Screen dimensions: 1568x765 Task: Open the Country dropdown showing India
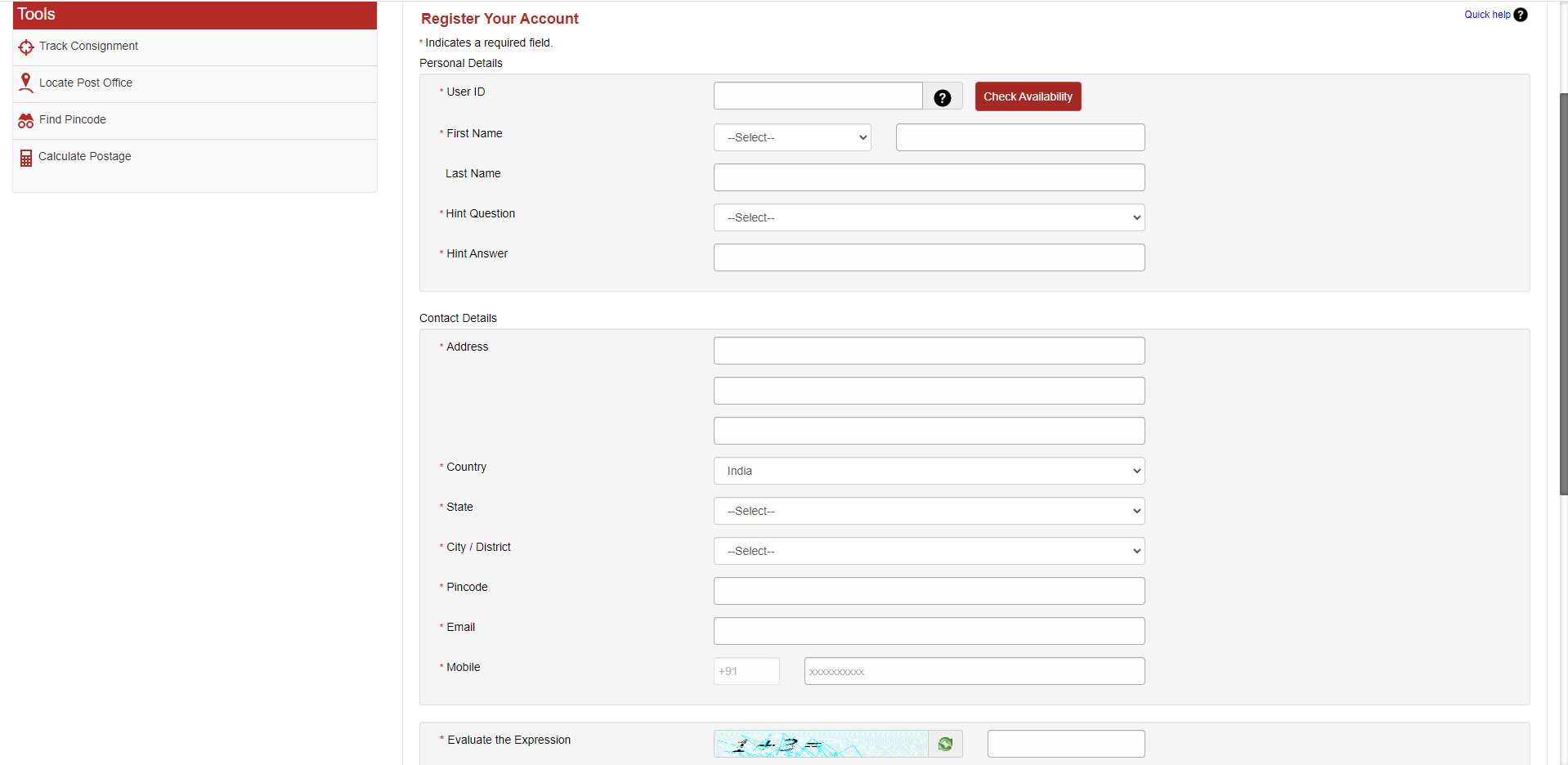(929, 471)
